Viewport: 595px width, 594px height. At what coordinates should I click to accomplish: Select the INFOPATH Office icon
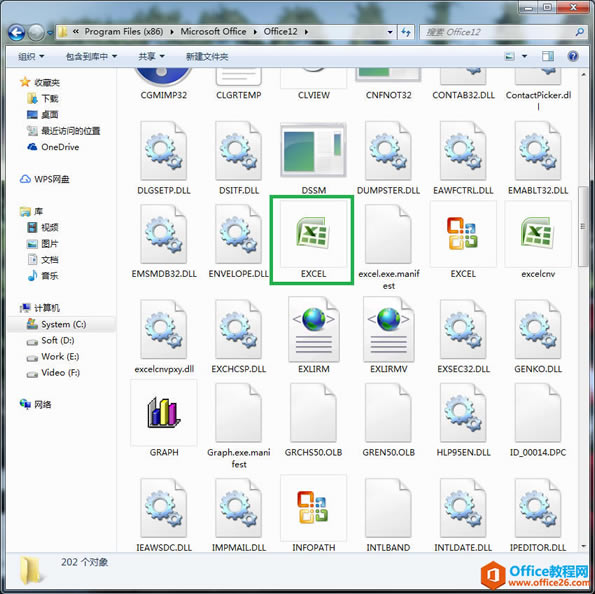(313, 507)
